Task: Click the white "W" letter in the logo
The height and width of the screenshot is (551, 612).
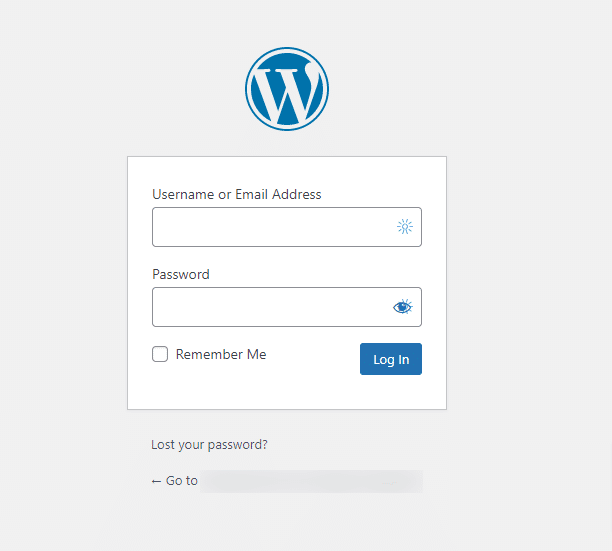Action: pyautogui.click(x=287, y=90)
